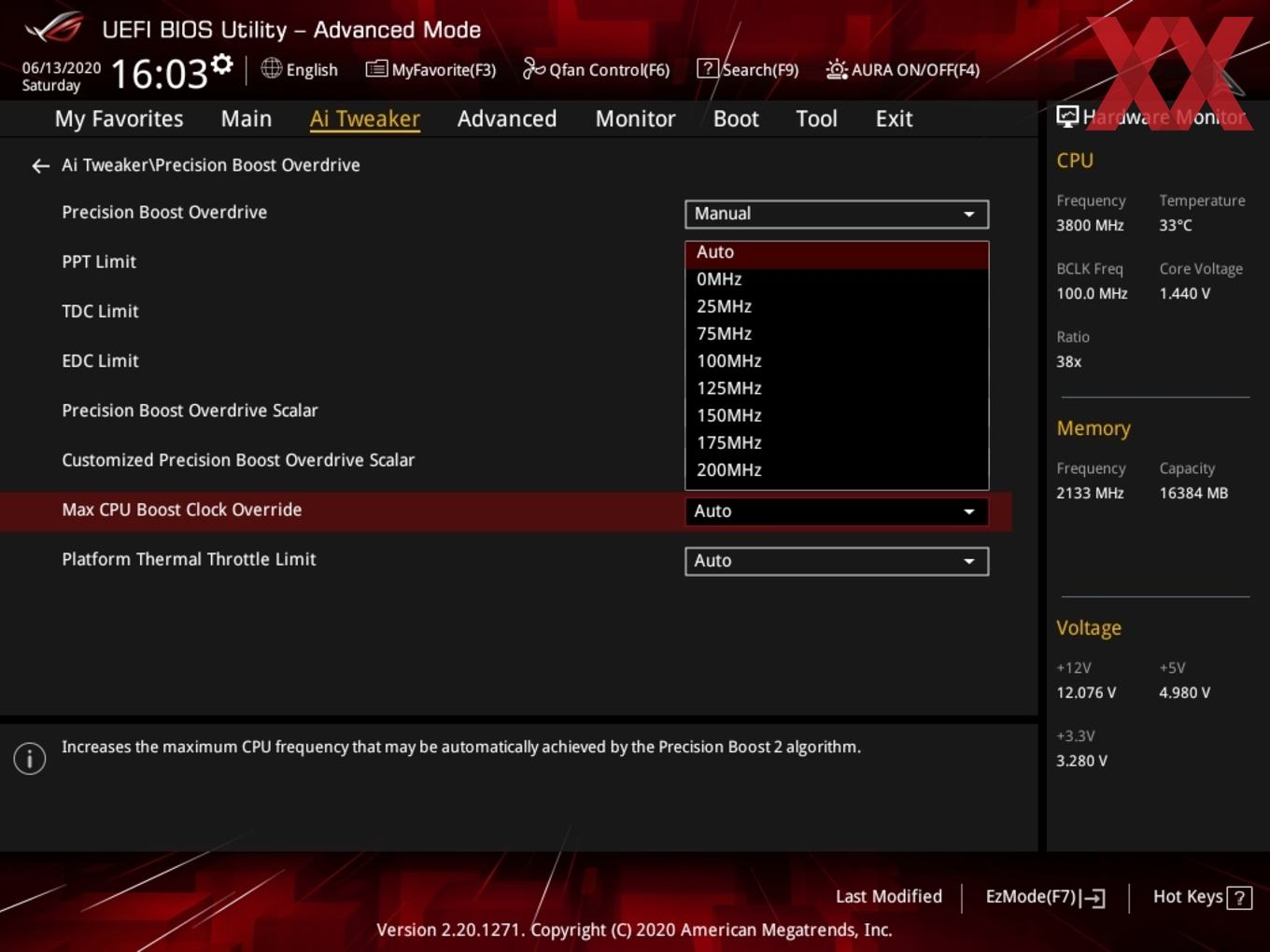Viewport: 1270px width, 952px height.
Task: Click the back arrow beside the breadcrumb
Action: click(x=40, y=166)
